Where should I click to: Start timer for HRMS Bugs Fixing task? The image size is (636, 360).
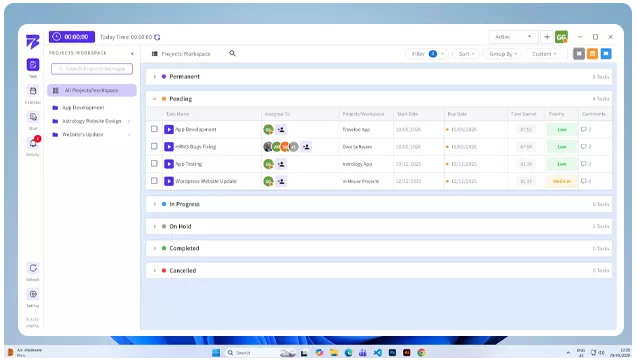(x=169, y=147)
